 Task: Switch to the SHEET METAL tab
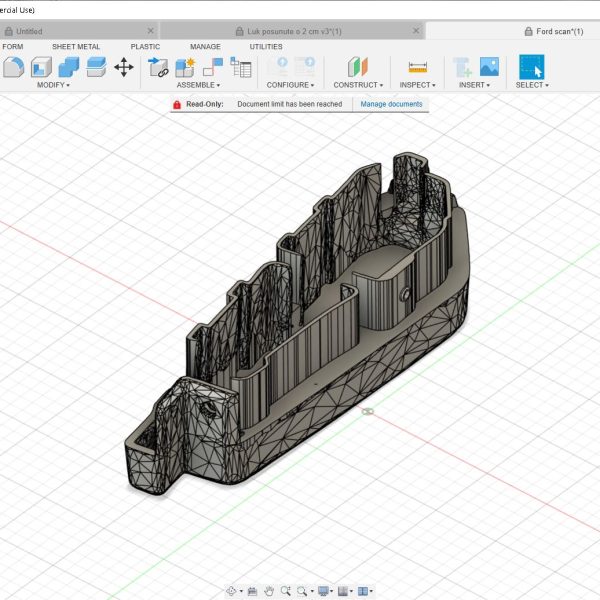(x=76, y=46)
